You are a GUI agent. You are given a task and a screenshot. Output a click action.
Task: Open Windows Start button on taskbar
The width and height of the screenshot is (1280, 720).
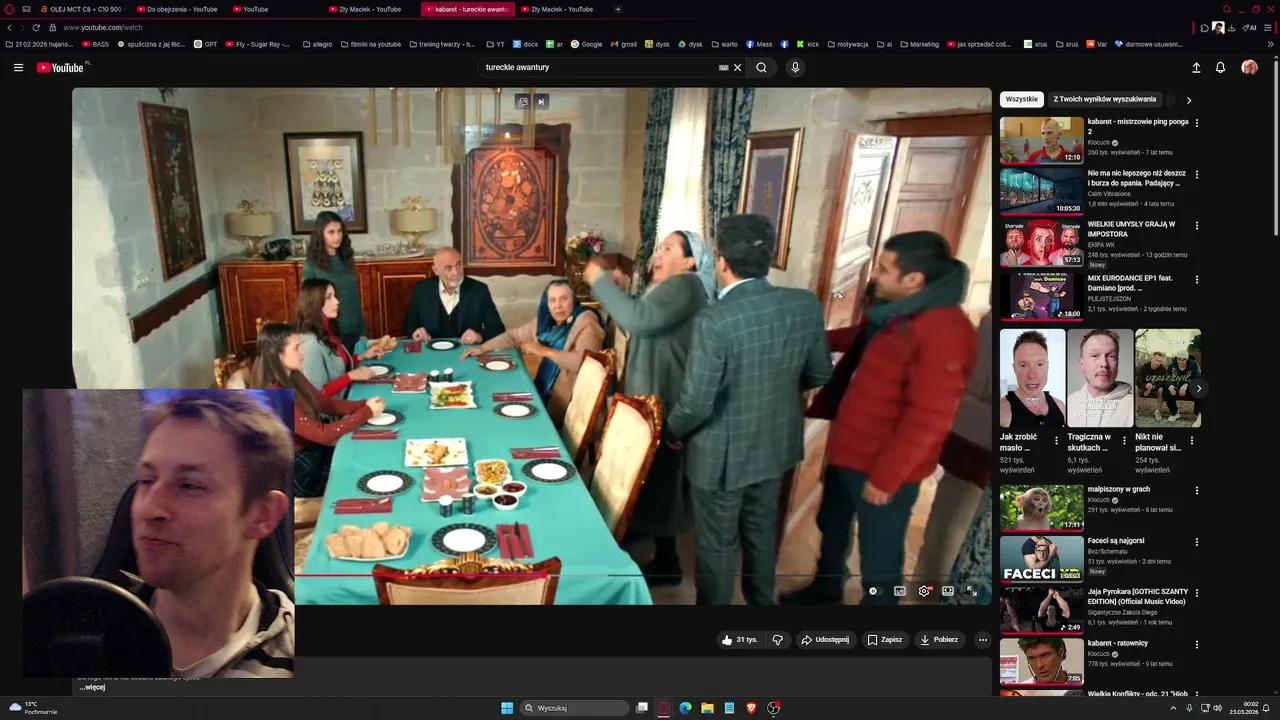507,708
